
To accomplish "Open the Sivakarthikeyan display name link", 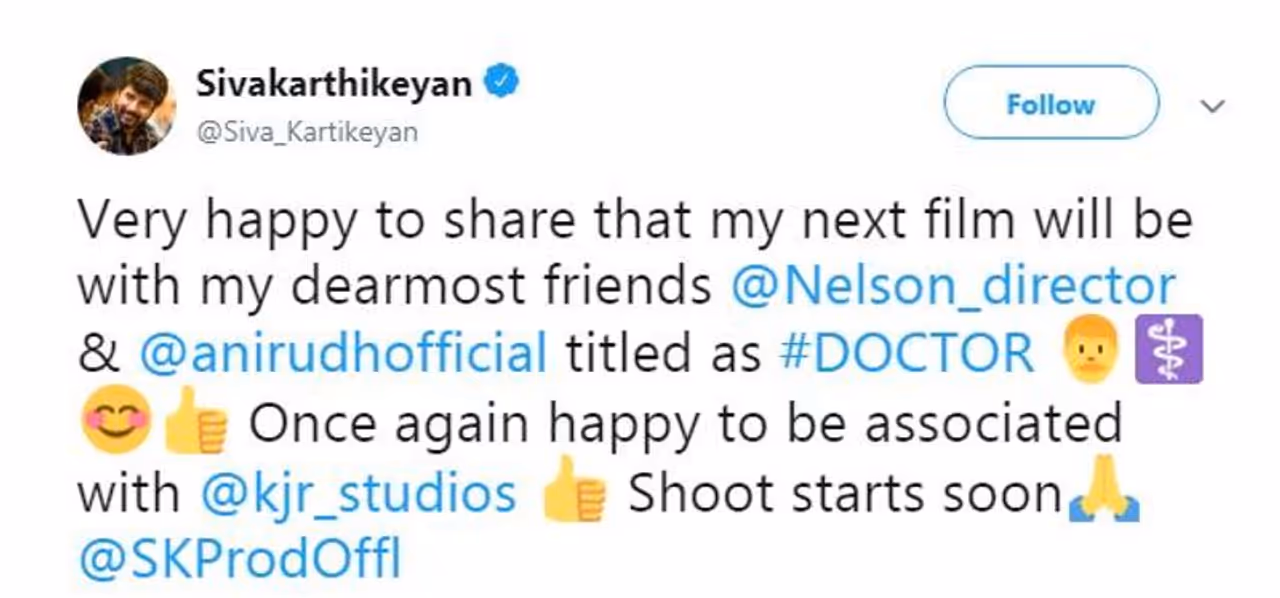I will pos(333,83).
